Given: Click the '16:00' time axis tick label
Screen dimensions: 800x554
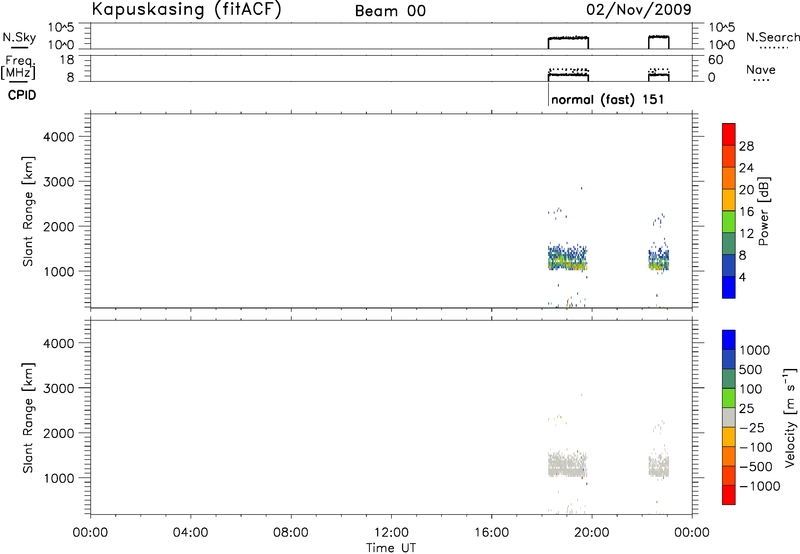Looking at the screenshot, I should pyautogui.click(x=491, y=533).
